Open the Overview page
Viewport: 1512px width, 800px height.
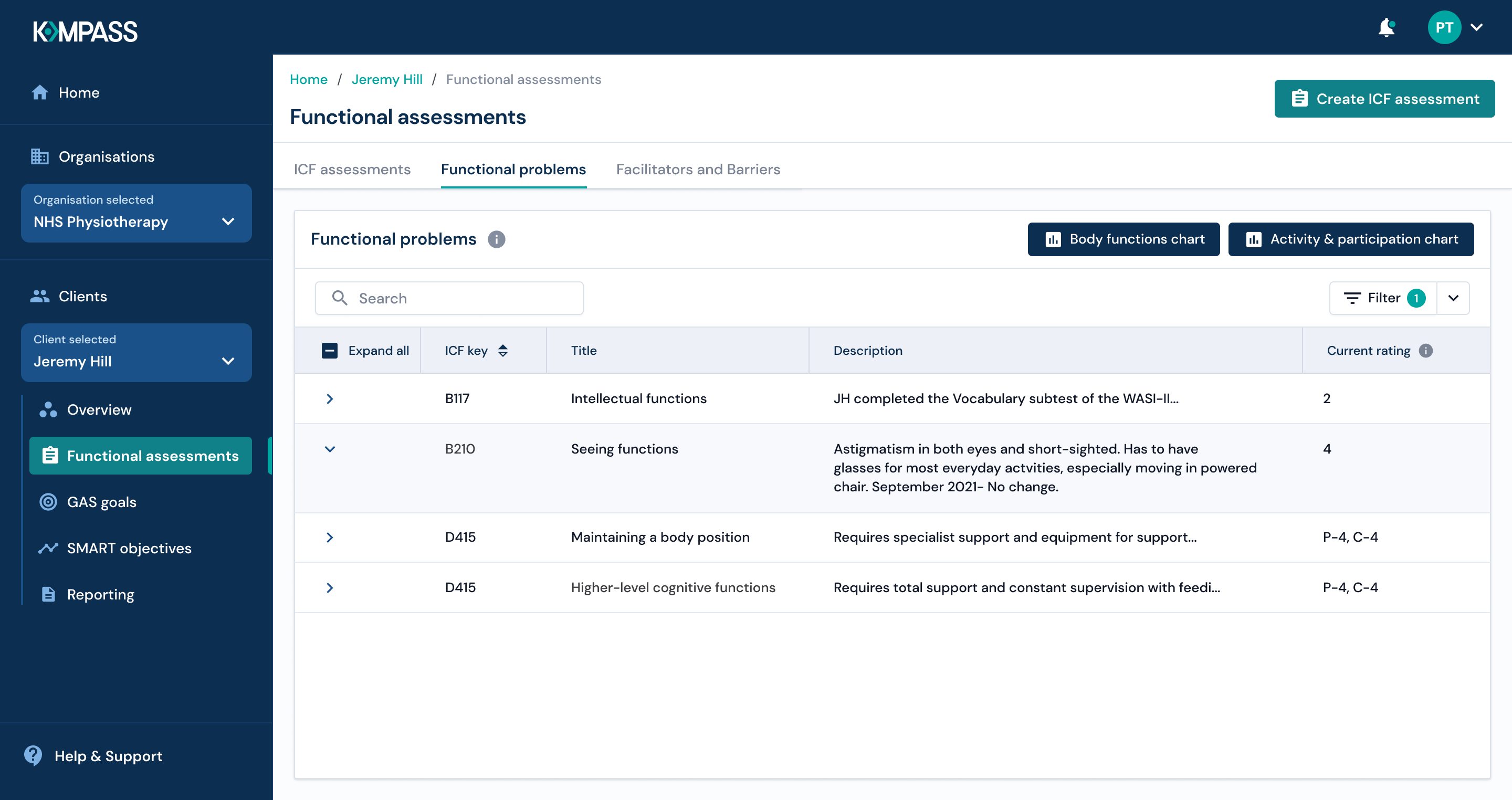pos(85,409)
